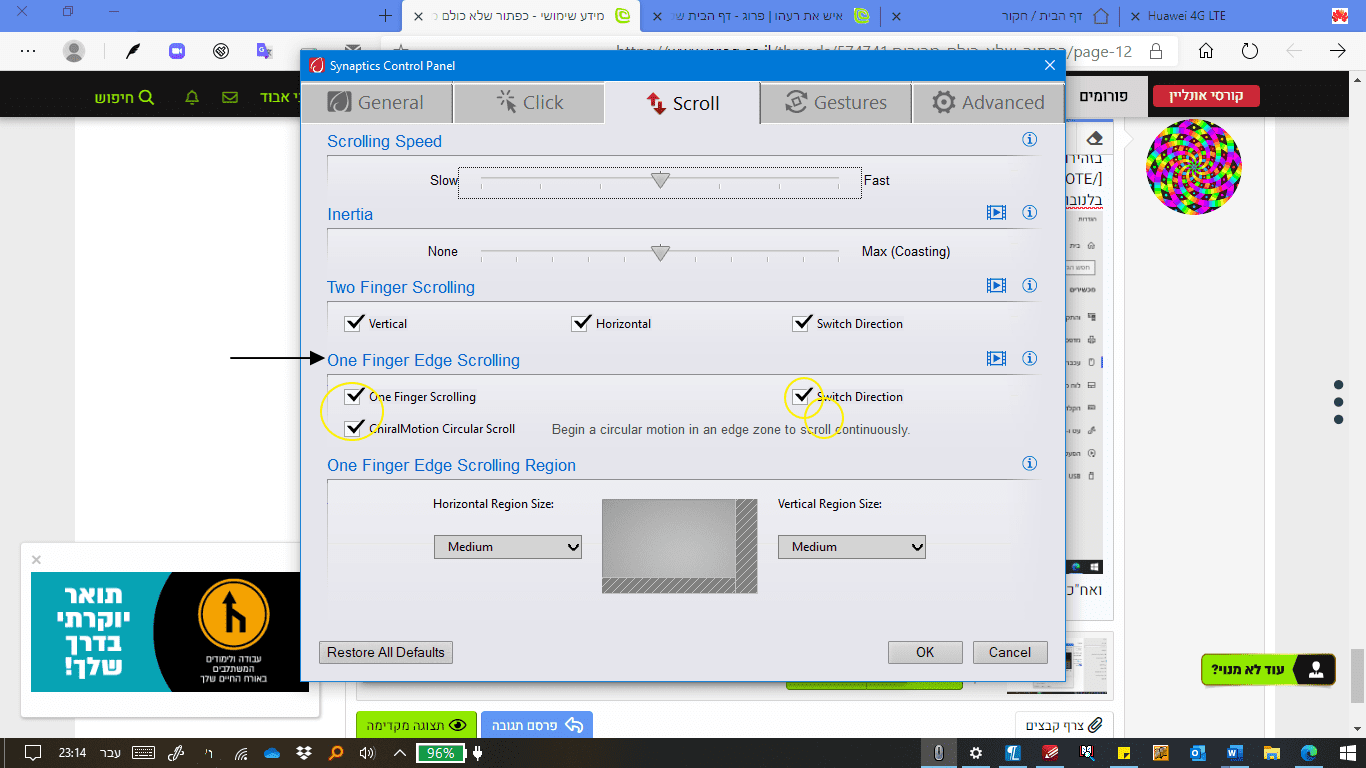1366x768 pixels.
Task: Click תצוגה מקדימה preview button
Action: point(415,725)
